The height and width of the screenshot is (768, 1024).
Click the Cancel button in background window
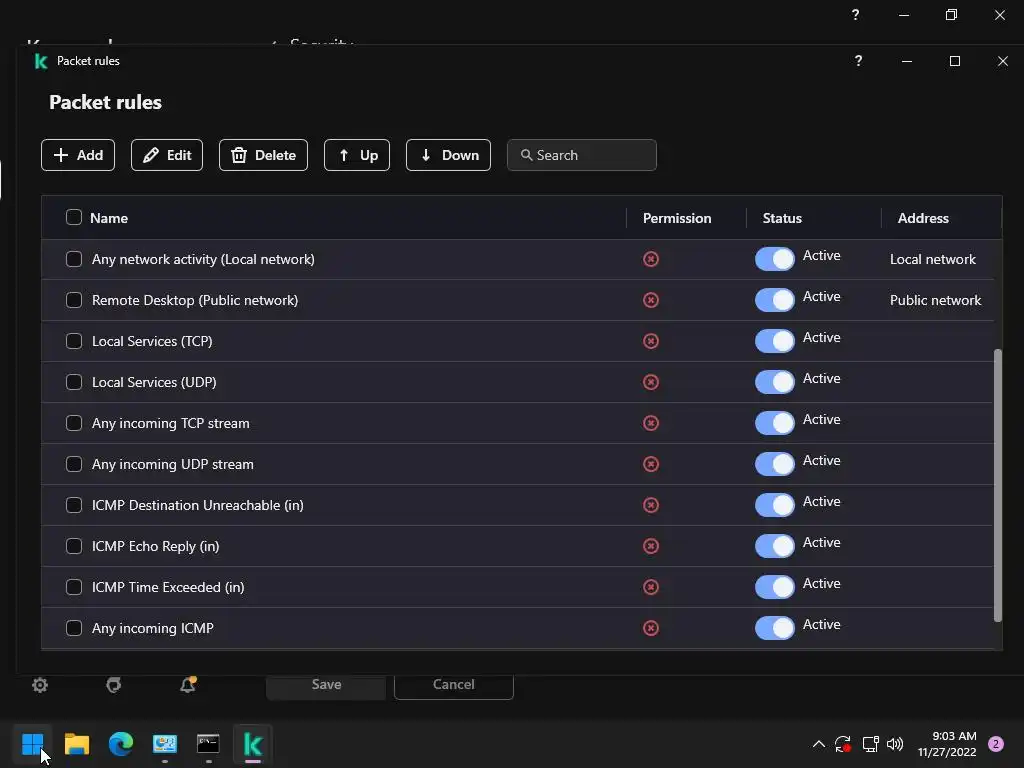[x=454, y=684]
